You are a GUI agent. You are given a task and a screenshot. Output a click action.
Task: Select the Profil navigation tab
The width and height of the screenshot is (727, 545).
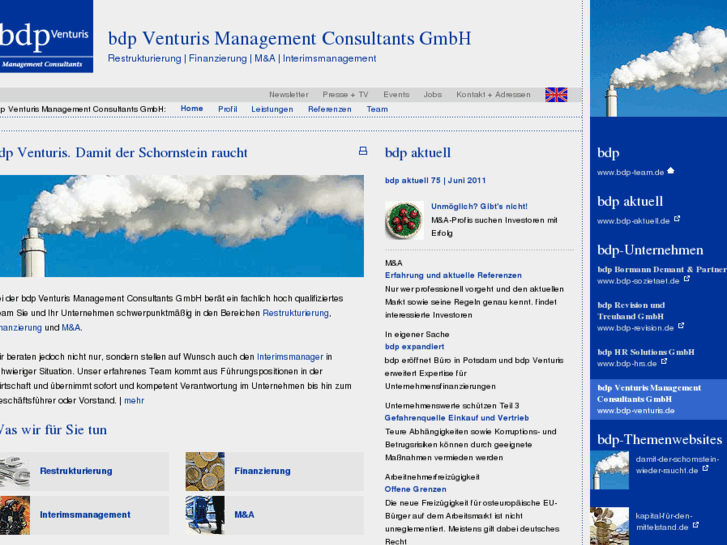228,109
